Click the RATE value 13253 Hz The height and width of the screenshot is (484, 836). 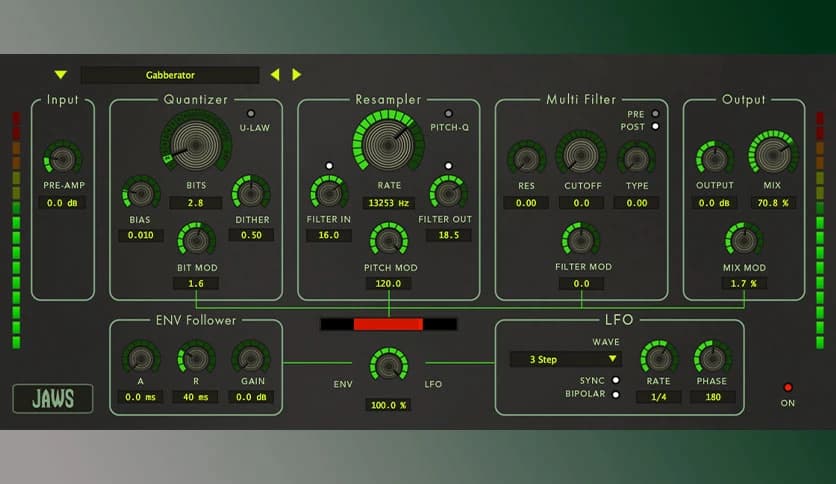tap(389, 203)
